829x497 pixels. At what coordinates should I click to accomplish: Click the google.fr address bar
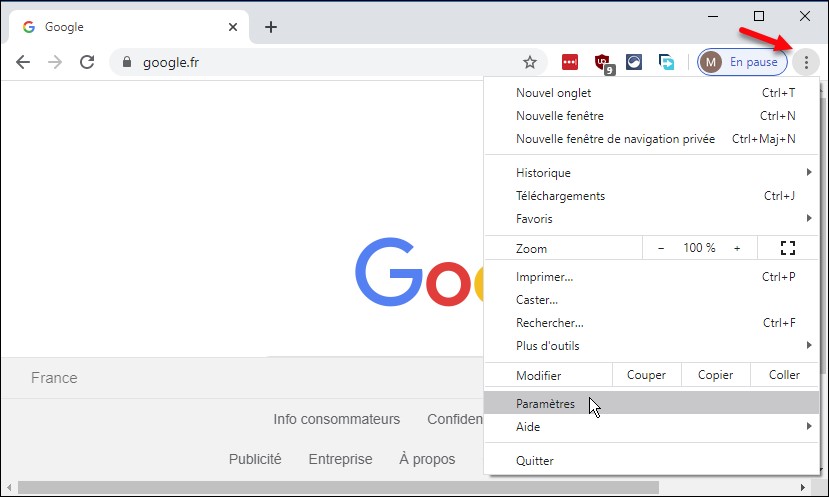click(x=320, y=62)
